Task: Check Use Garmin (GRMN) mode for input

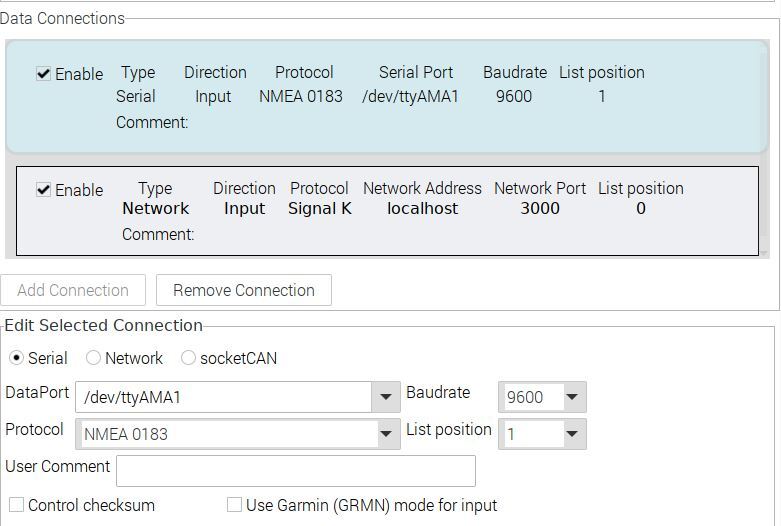Action: tap(234, 505)
